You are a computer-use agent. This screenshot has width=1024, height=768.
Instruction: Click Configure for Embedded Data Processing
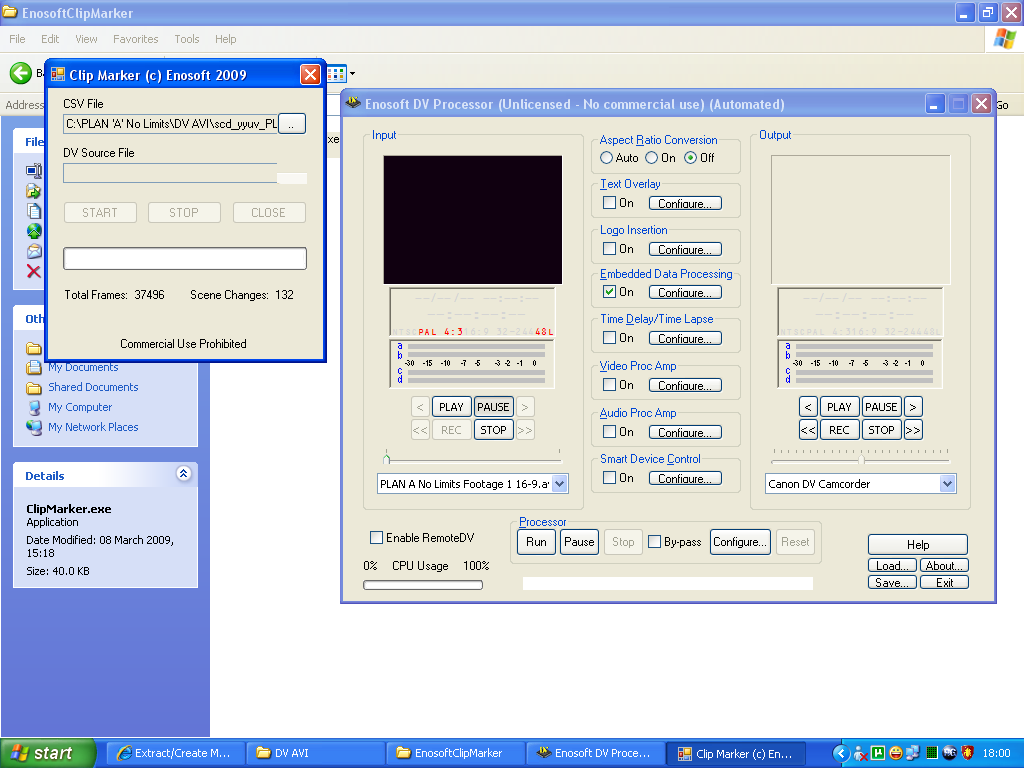[x=685, y=293]
